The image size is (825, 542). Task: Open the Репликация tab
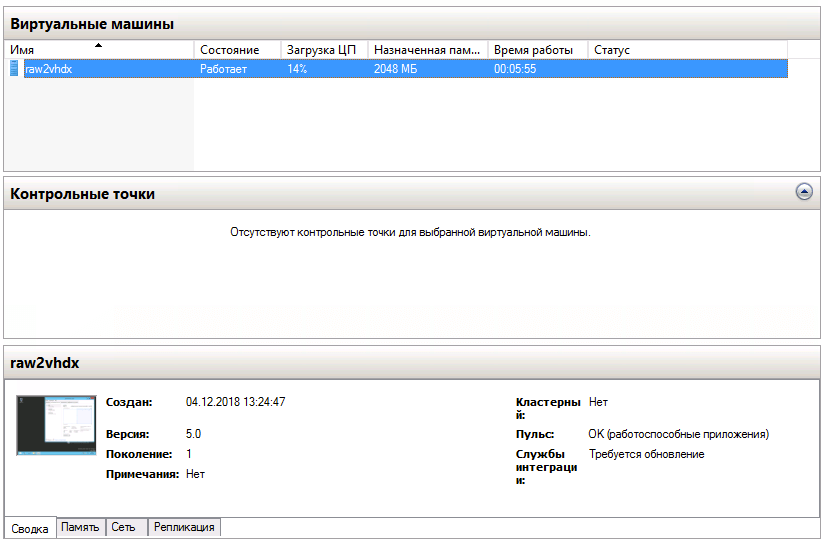[184, 527]
